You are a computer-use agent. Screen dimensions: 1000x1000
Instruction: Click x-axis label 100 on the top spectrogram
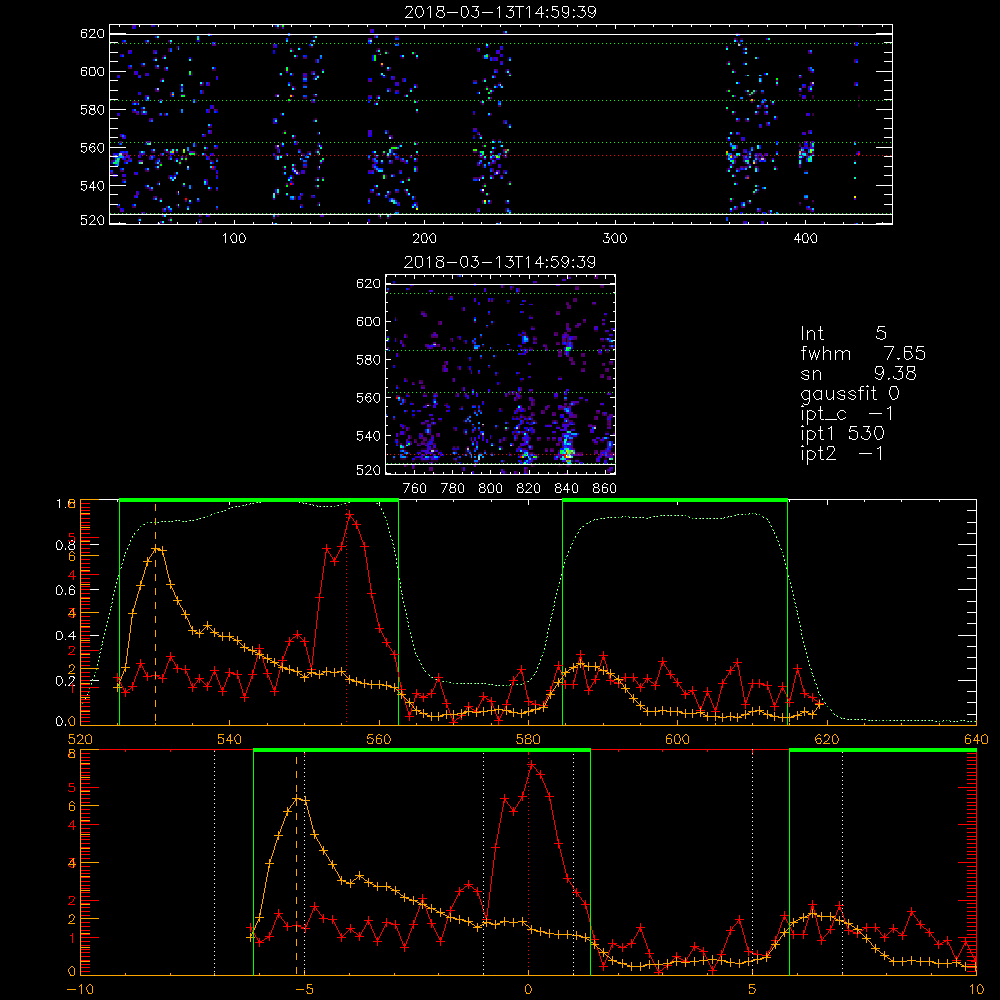click(x=234, y=239)
